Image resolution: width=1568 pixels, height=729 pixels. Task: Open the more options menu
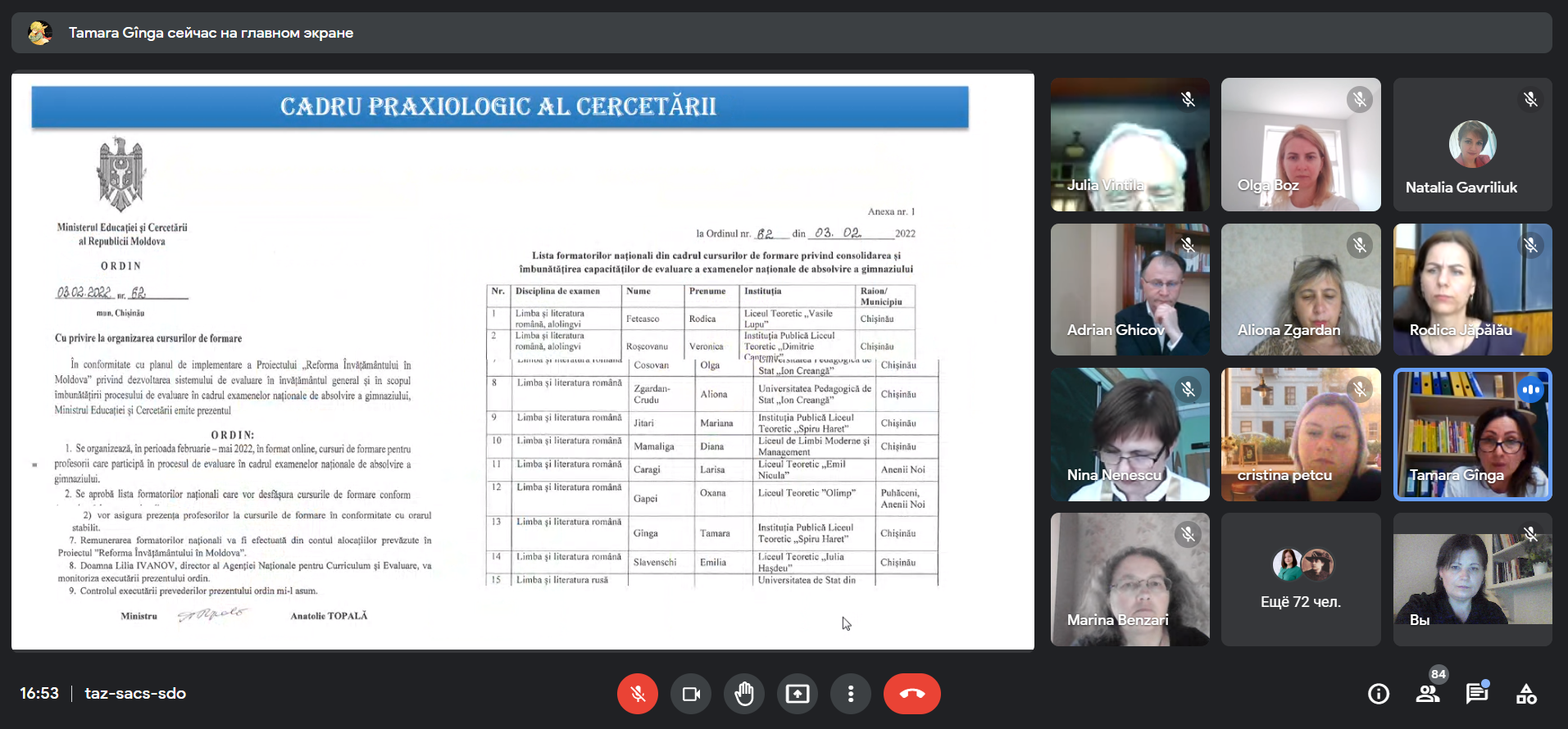(850, 694)
